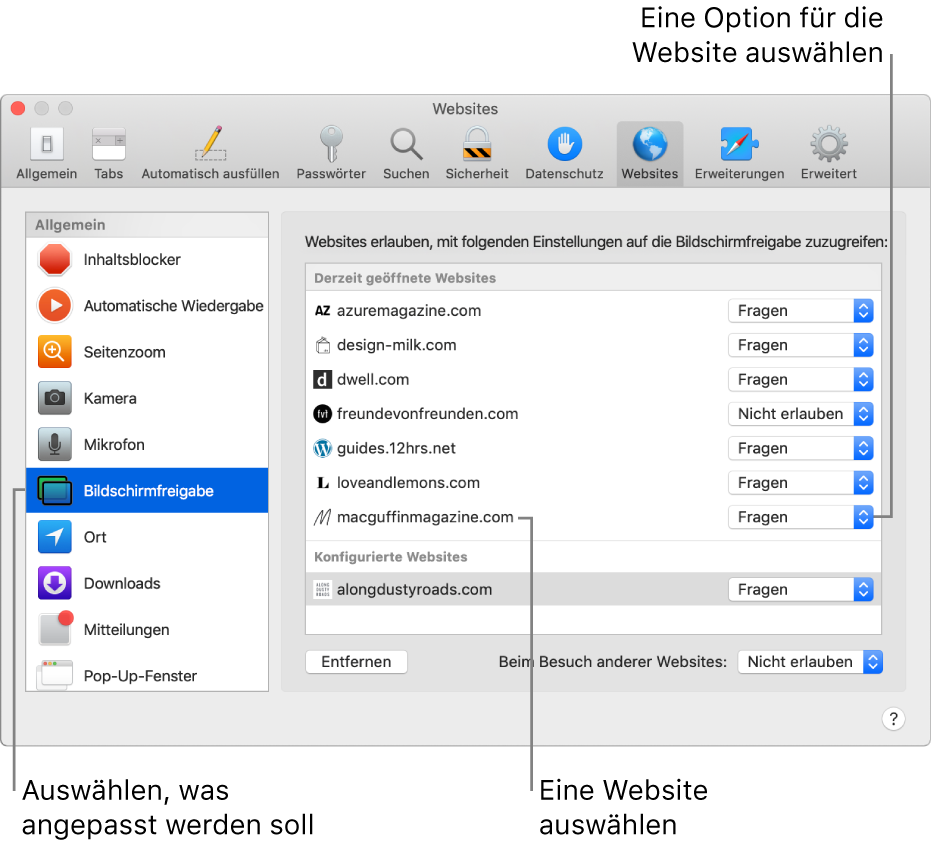Select the Seitenzoom magnifier icon

[x=55, y=352]
